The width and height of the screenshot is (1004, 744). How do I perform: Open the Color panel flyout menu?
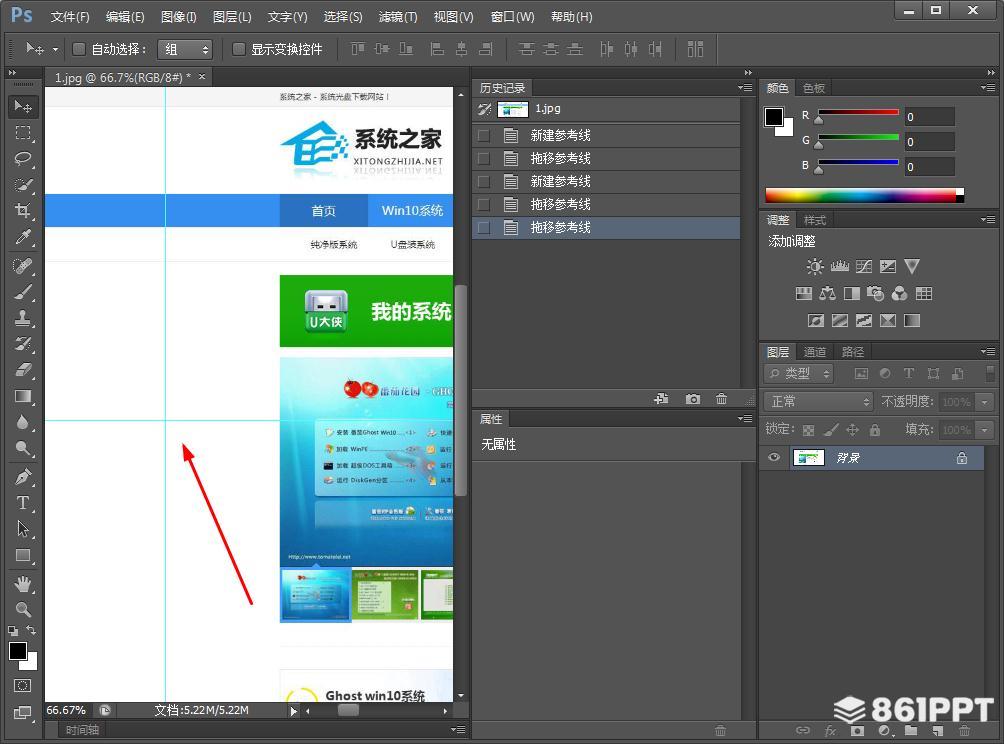coord(987,88)
